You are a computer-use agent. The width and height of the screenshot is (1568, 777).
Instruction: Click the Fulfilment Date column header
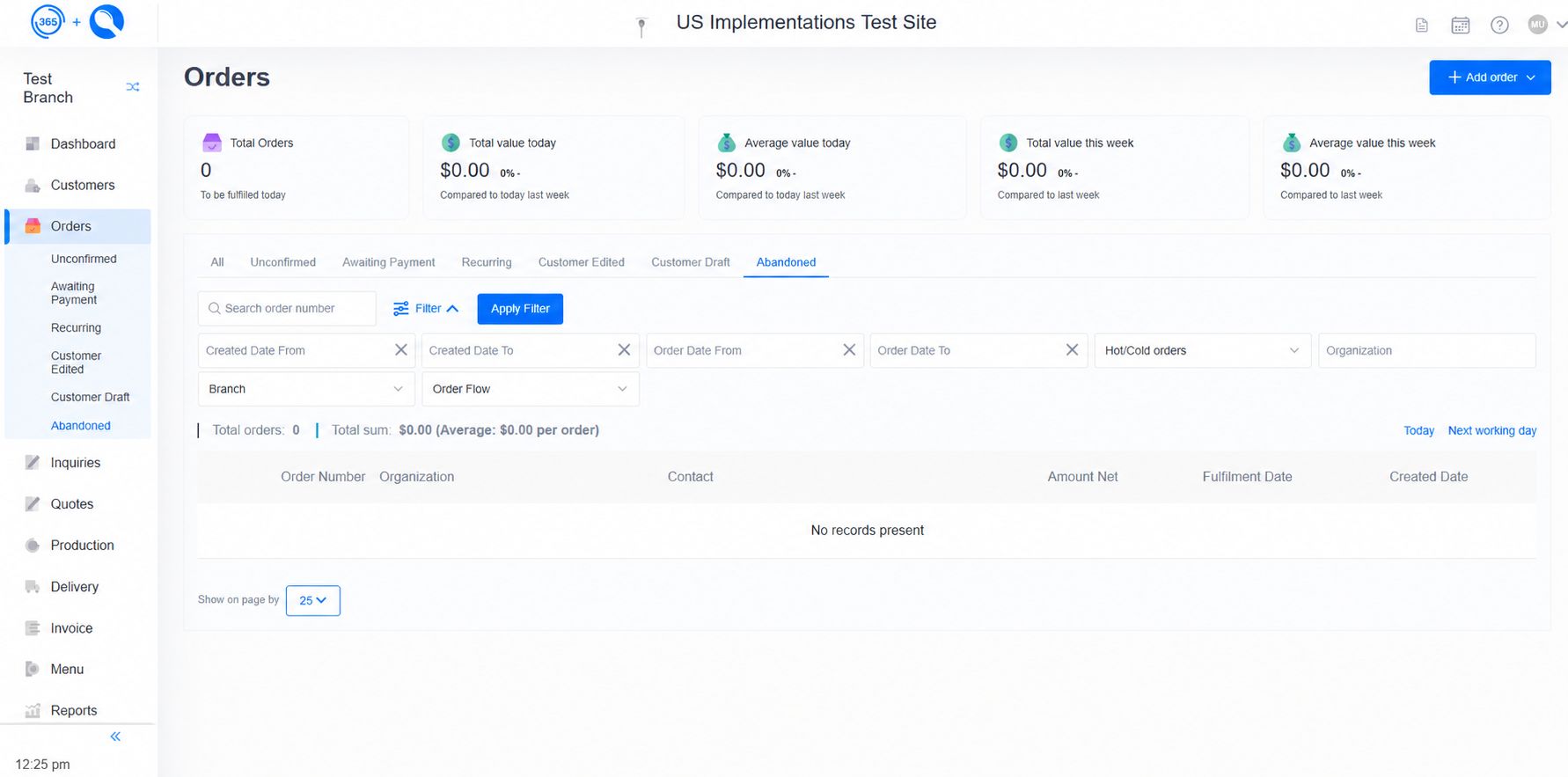[1247, 477]
